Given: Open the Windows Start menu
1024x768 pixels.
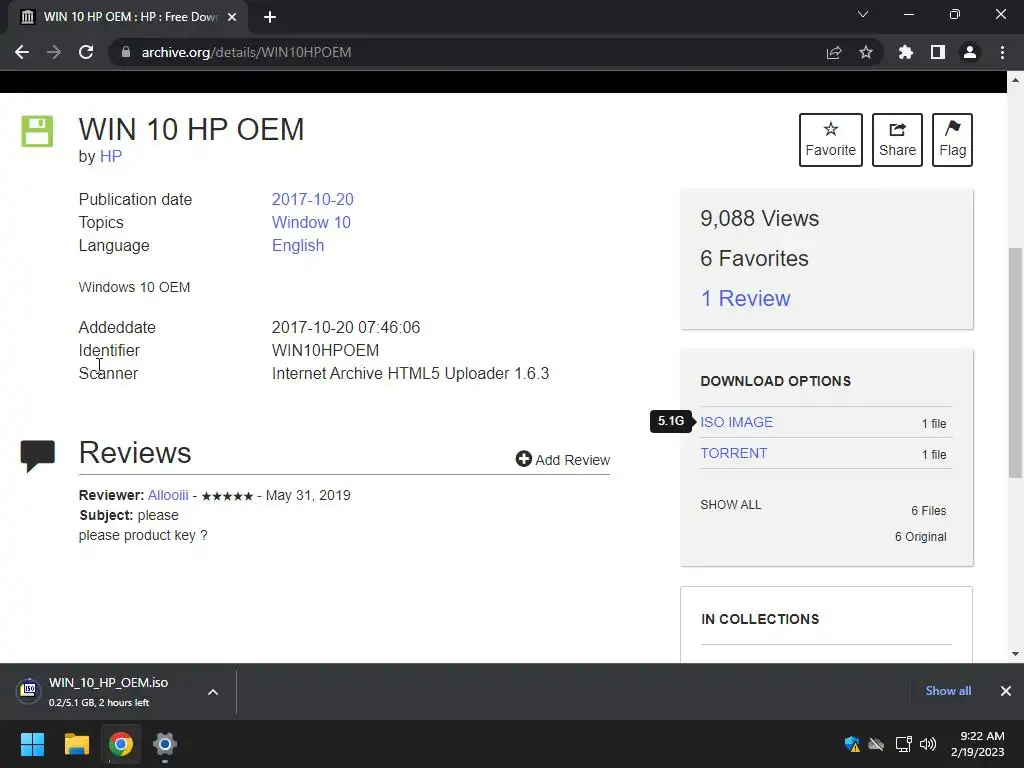Looking at the screenshot, I should (x=32, y=744).
